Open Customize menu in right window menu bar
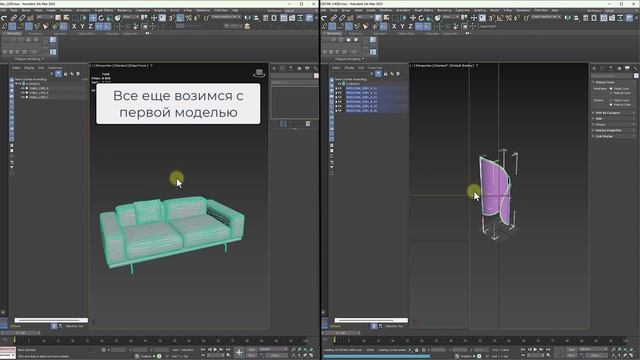Screen dimensions: 640x360 (x=462, y=11)
